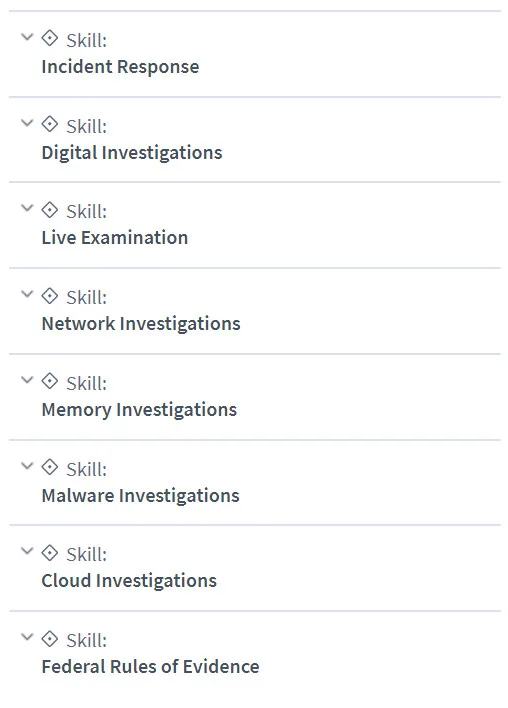
Task: Open the Malware Investigations skill title
Action: point(140,496)
